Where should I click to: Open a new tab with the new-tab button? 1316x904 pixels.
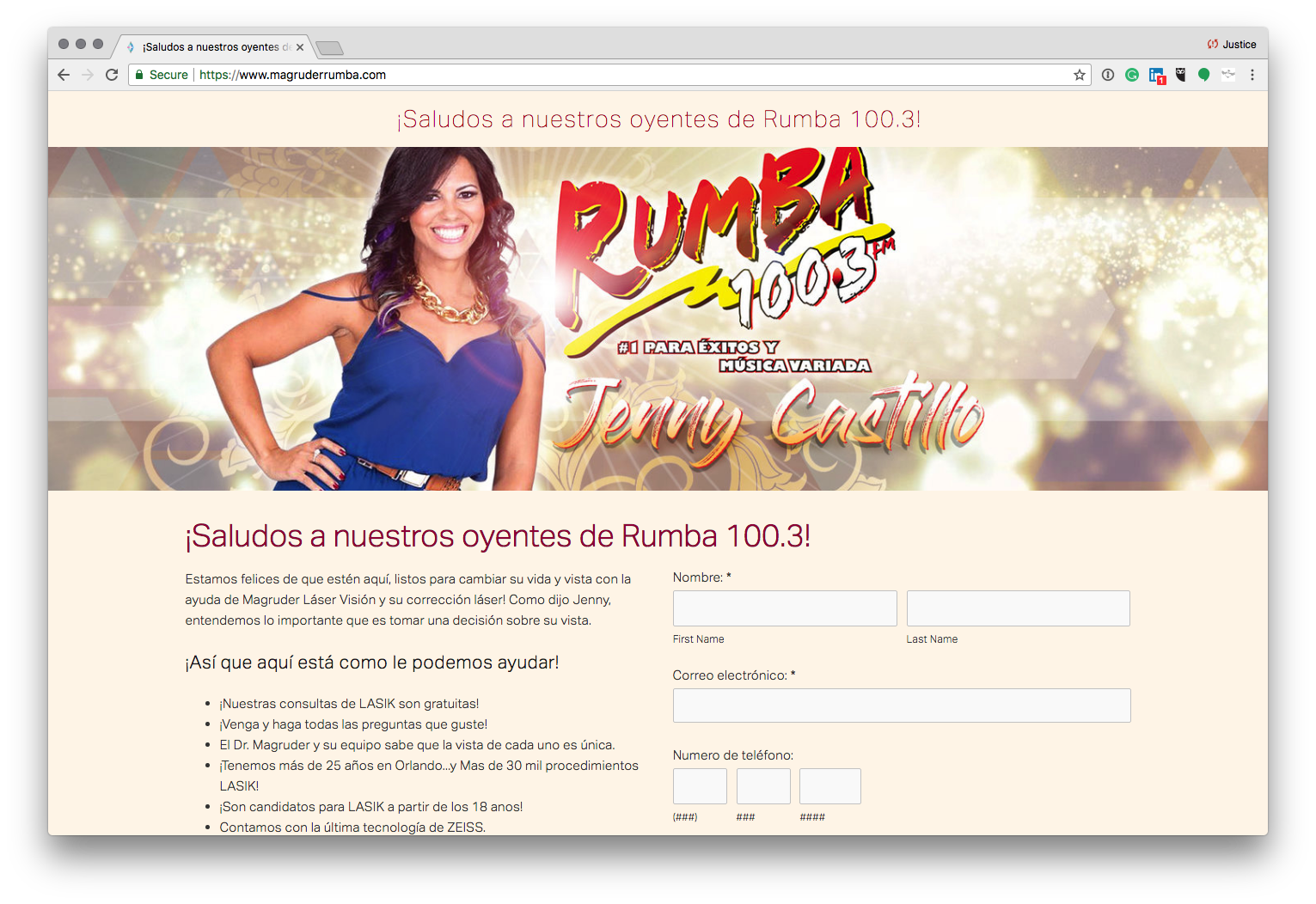click(329, 47)
